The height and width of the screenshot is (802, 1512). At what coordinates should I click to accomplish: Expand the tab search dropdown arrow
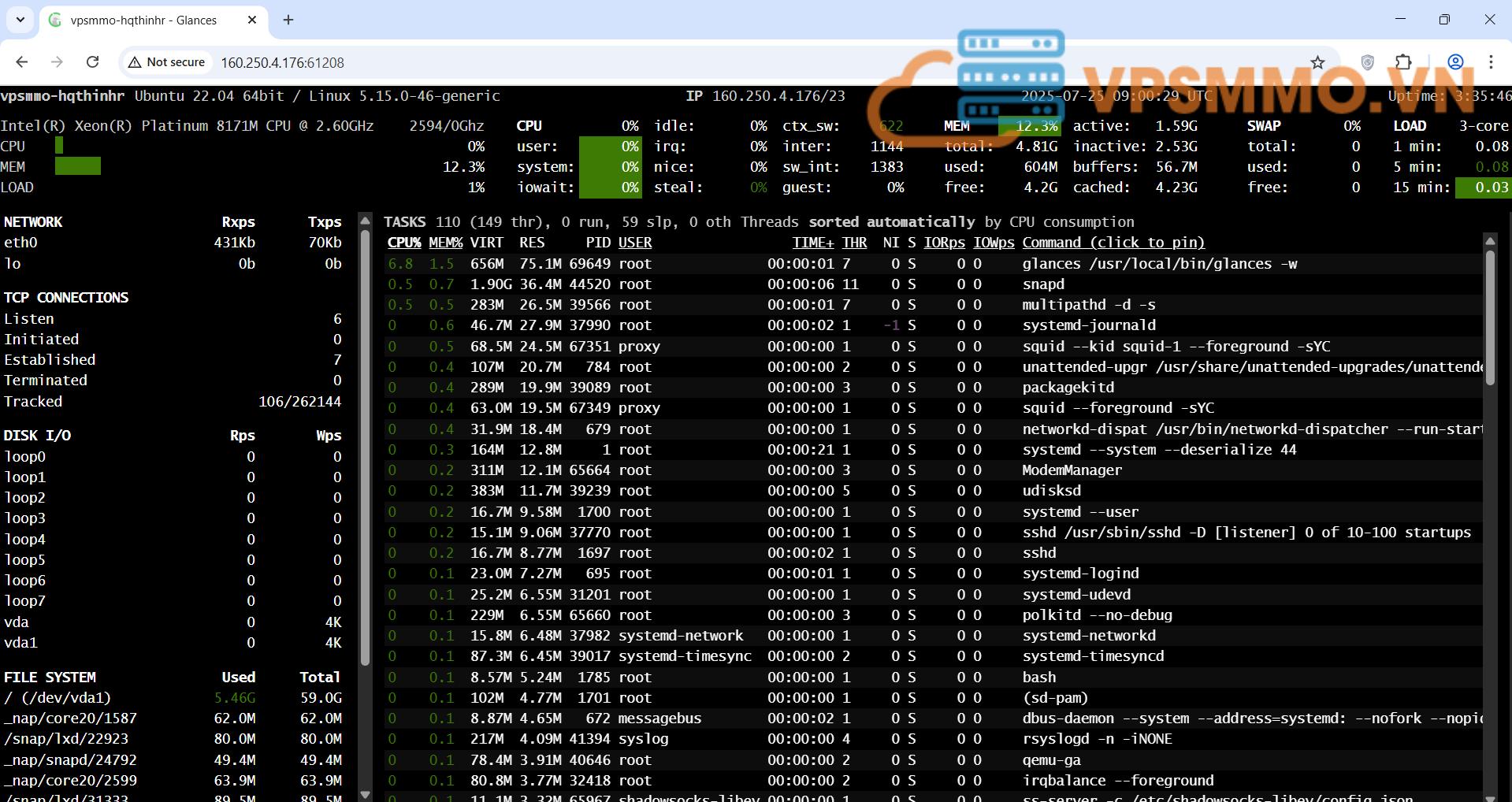(x=20, y=20)
